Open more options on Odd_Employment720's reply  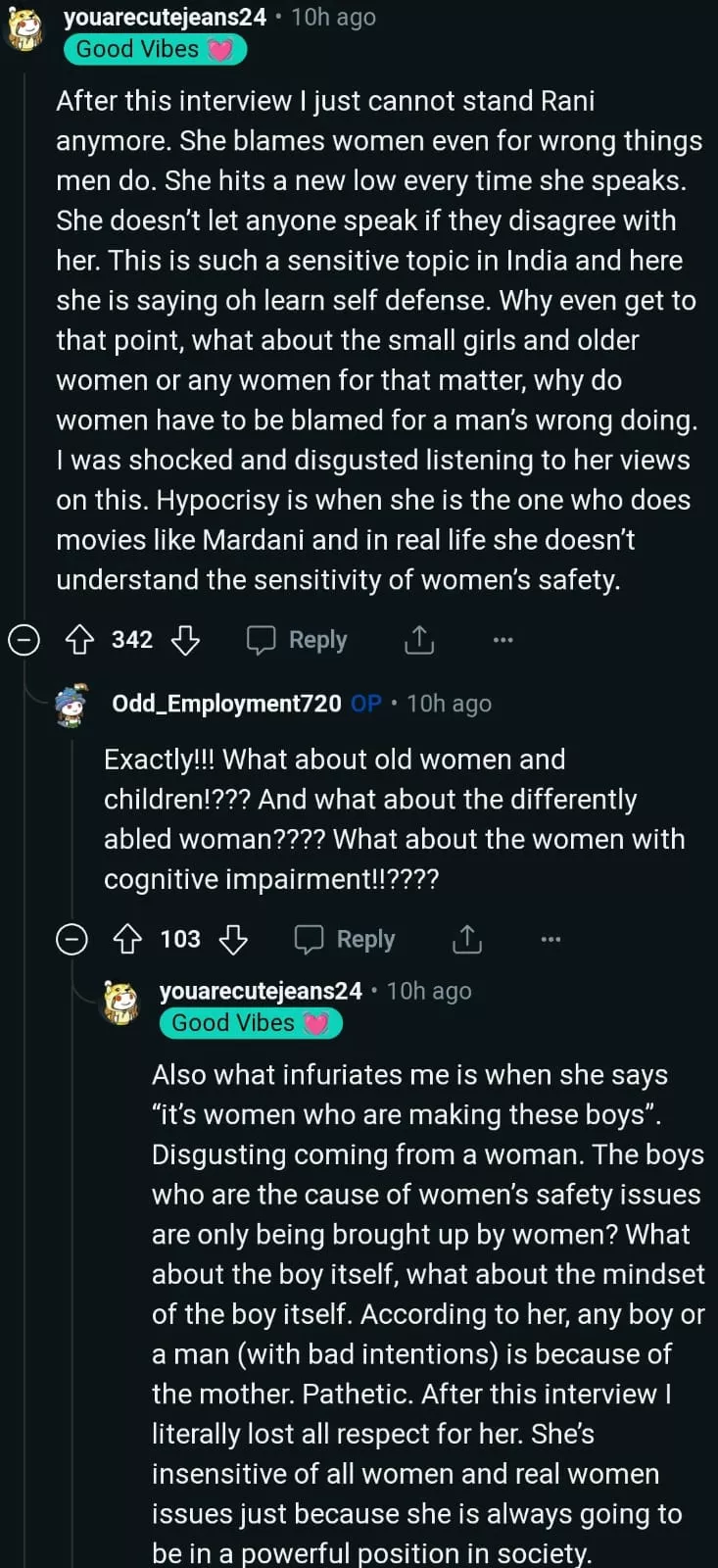pyautogui.click(x=550, y=940)
